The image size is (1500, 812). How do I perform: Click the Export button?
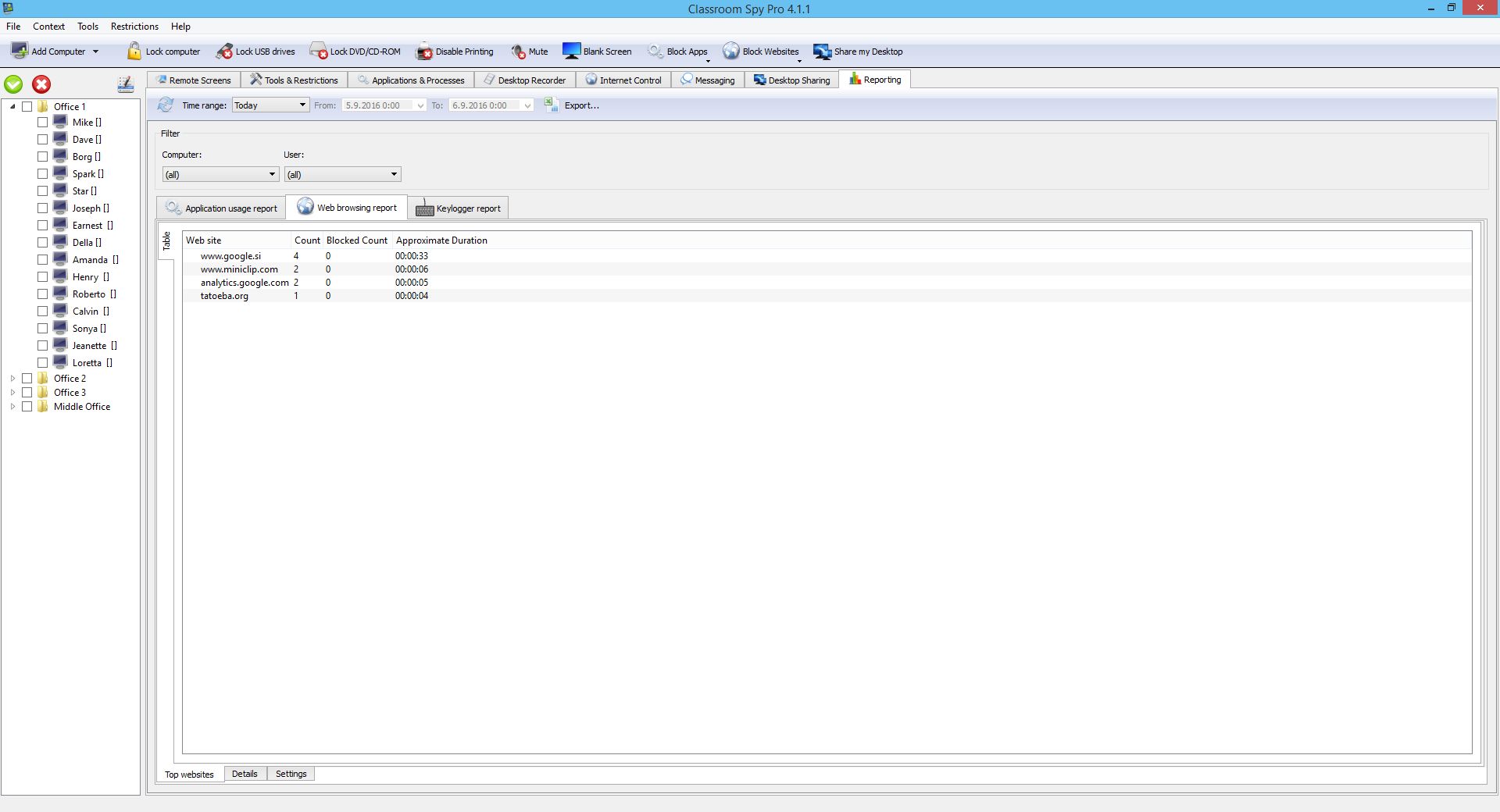580,105
